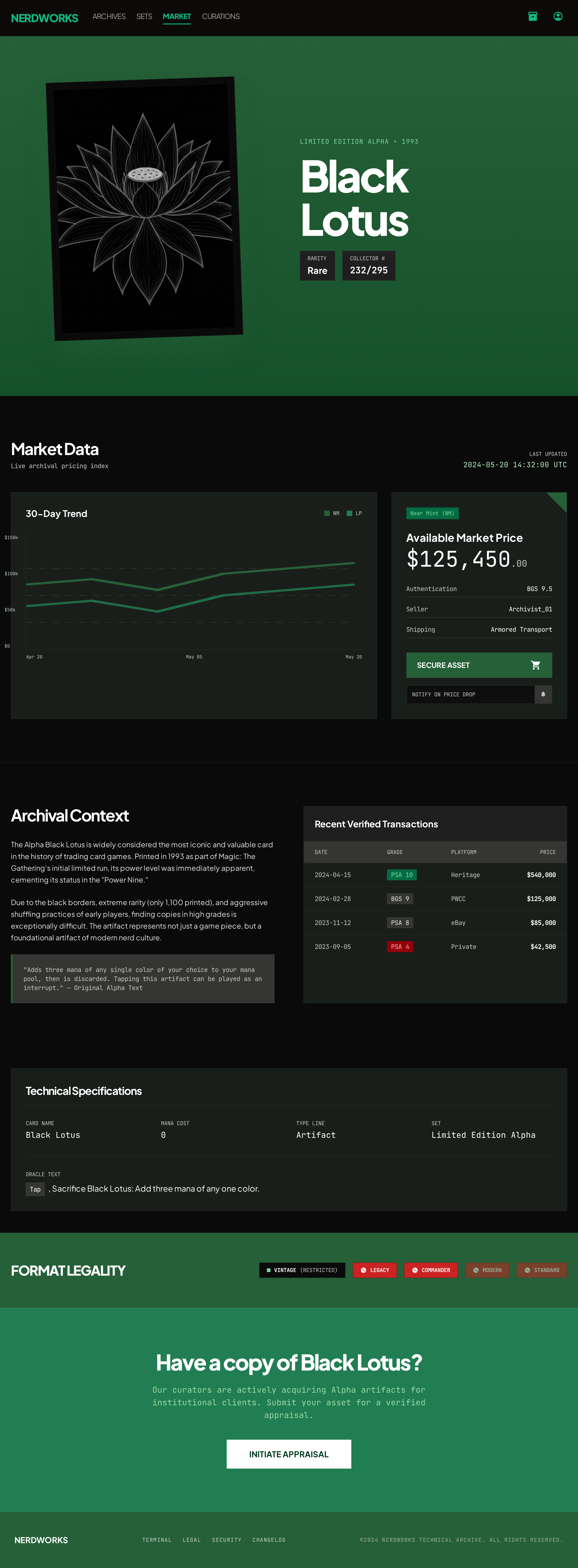Open the Changelog footer link
Image resolution: width=578 pixels, height=1568 pixels.
point(269,1540)
